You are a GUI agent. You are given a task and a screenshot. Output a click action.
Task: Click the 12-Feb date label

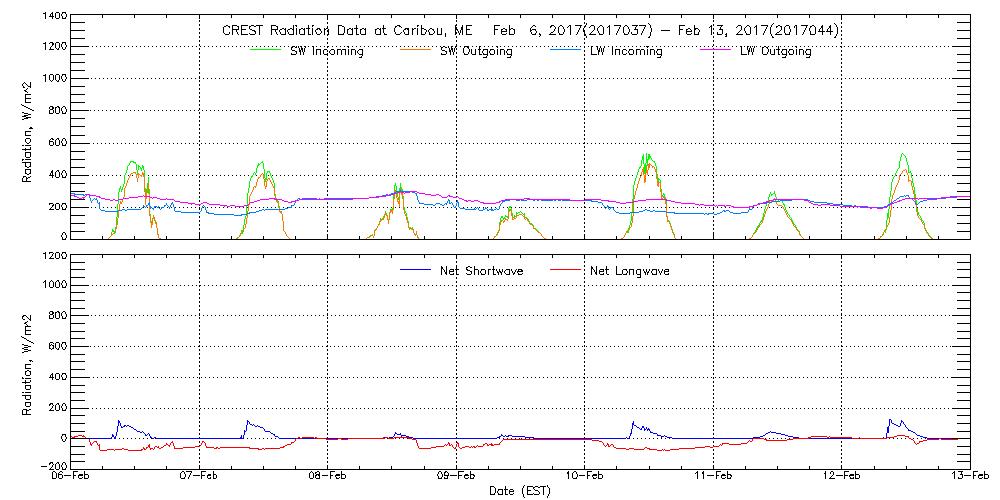click(x=841, y=476)
